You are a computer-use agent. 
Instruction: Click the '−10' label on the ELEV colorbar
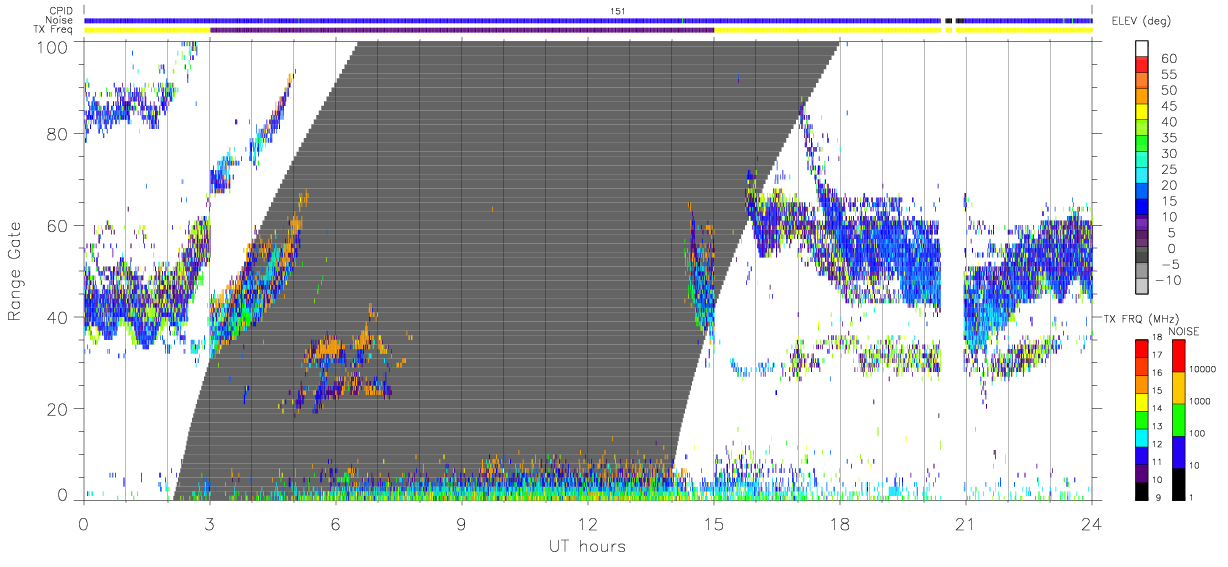(1166, 280)
